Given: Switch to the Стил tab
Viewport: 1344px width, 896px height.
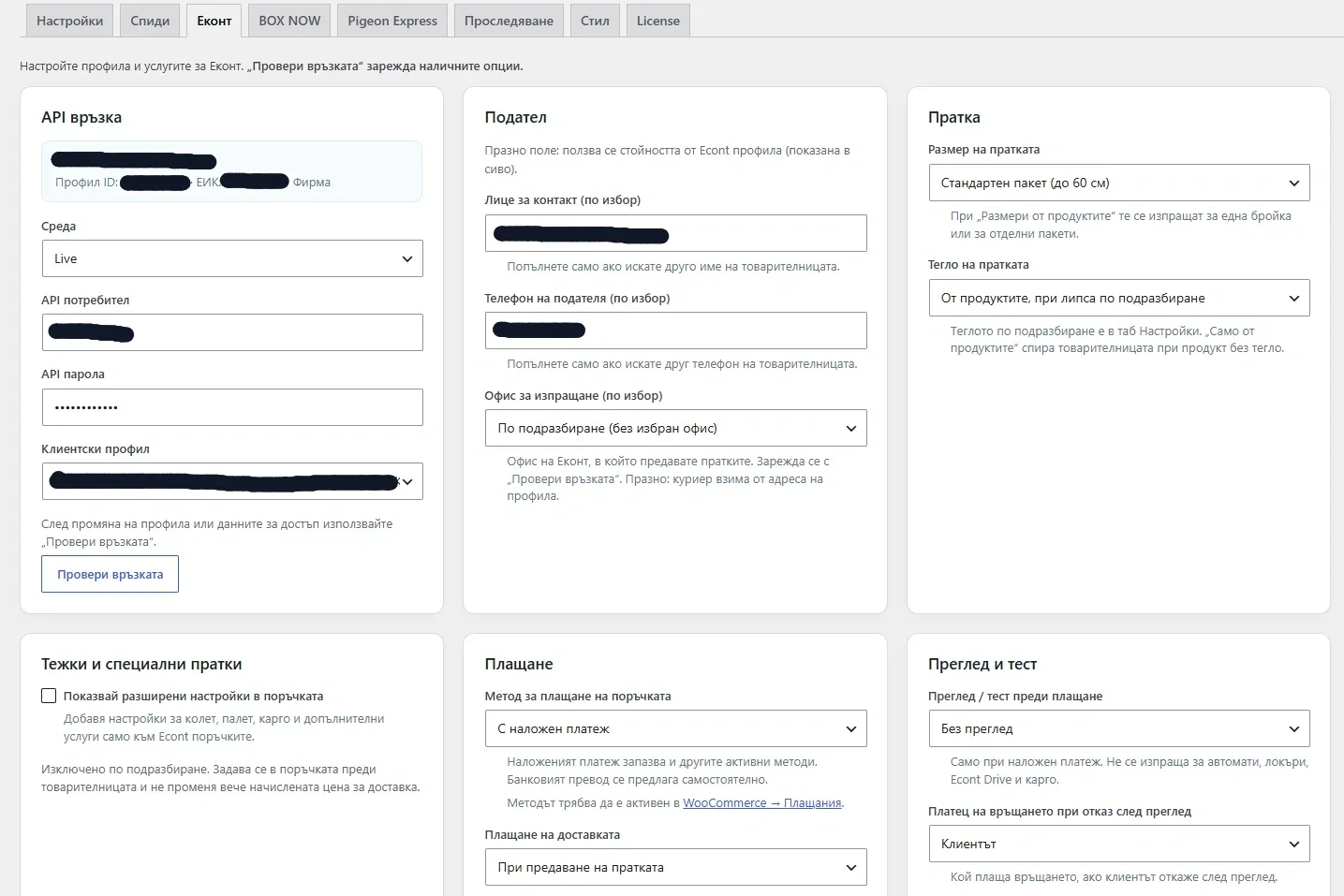Looking at the screenshot, I should point(595,21).
